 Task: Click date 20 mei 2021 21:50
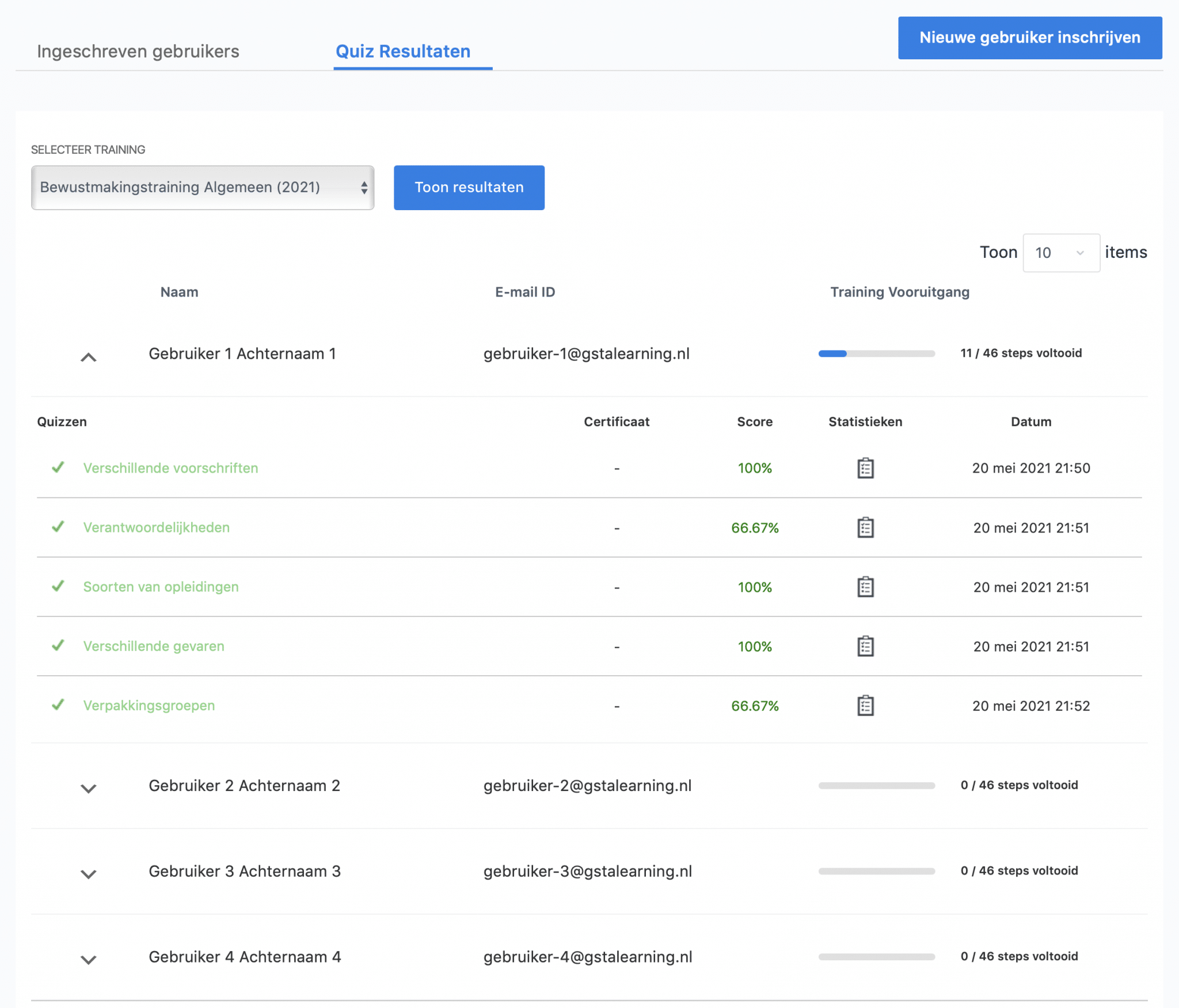click(x=1031, y=468)
